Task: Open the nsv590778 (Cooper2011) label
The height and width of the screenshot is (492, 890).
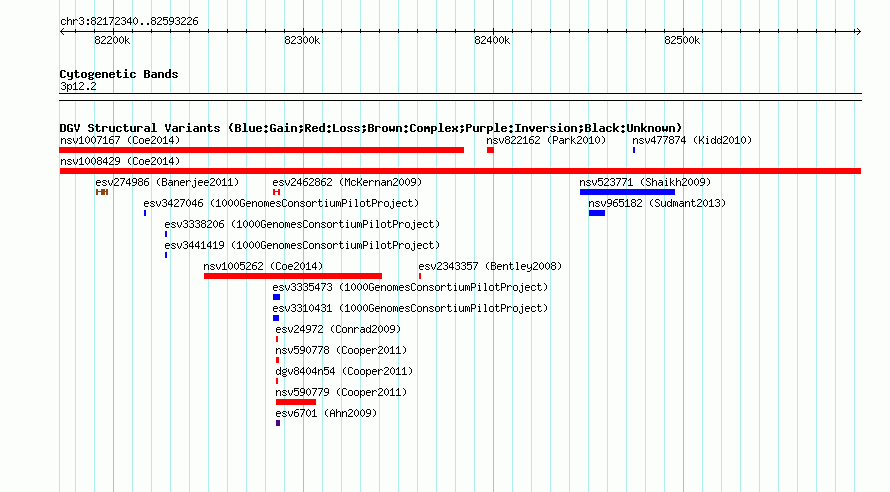Action: coord(341,350)
